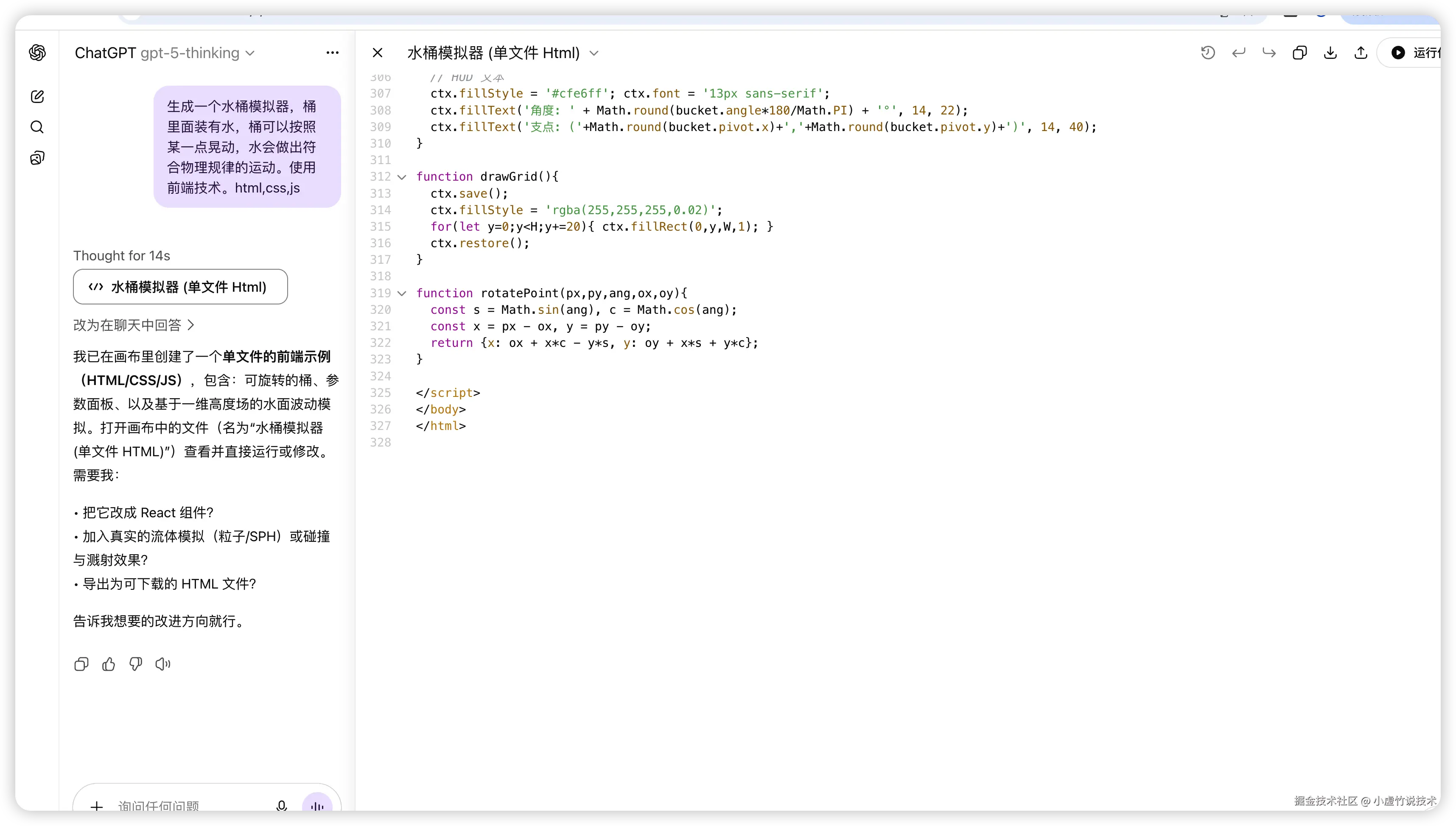Screen dimensions: 1456x826
Task: Open the canvas title dropdown menu
Action: point(594,53)
